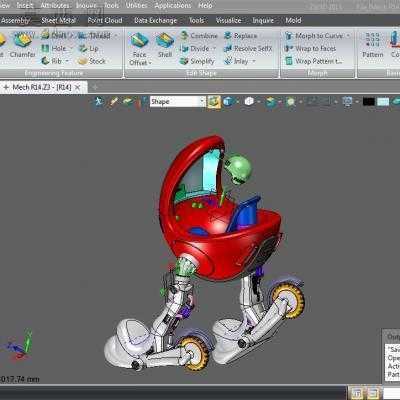The width and height of the screenshot is (400, 400).
Task: Expand the Divide dropdown arrow
Action: [x=214, y=49]
